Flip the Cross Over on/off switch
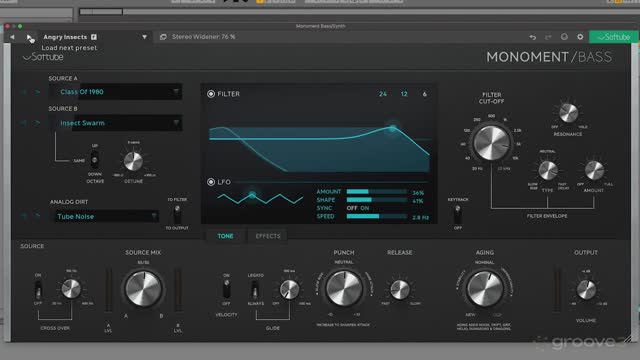640x360 pixels. [38, 289]
